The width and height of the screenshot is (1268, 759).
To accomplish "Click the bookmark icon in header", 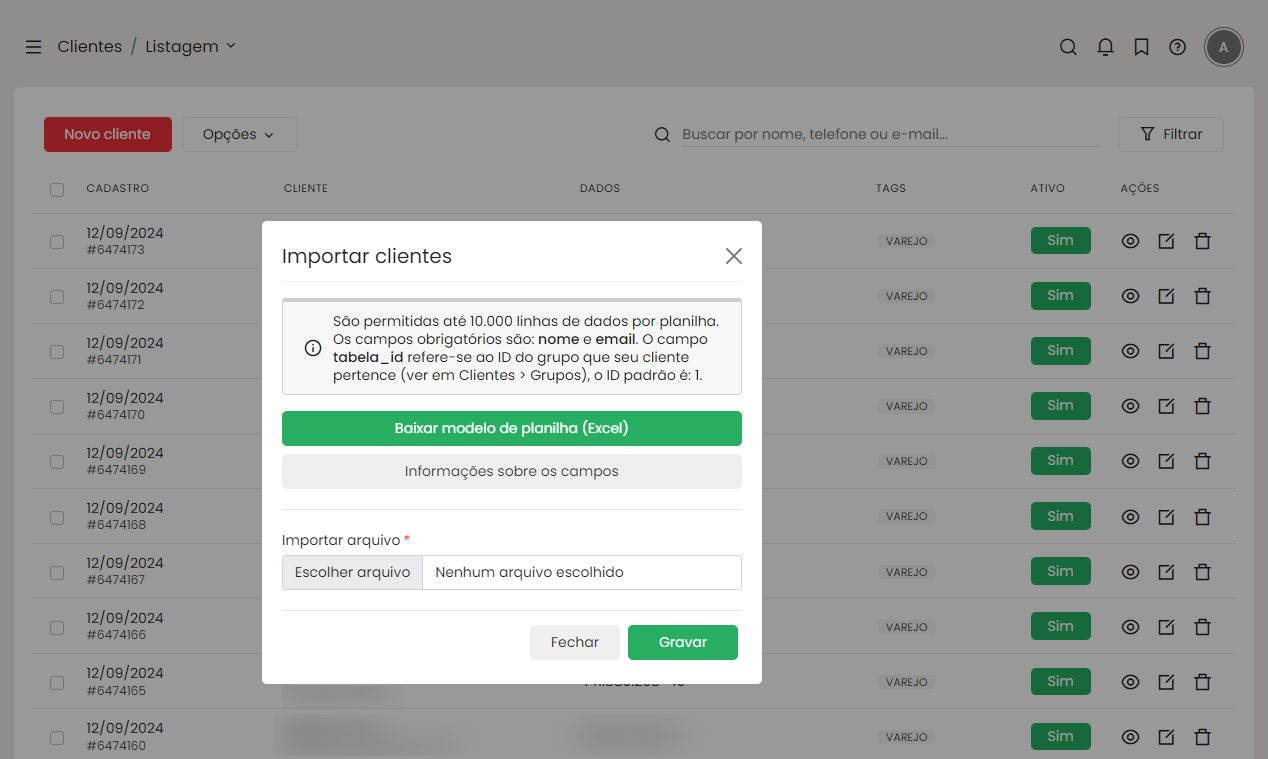I will tap(1141, 47).
